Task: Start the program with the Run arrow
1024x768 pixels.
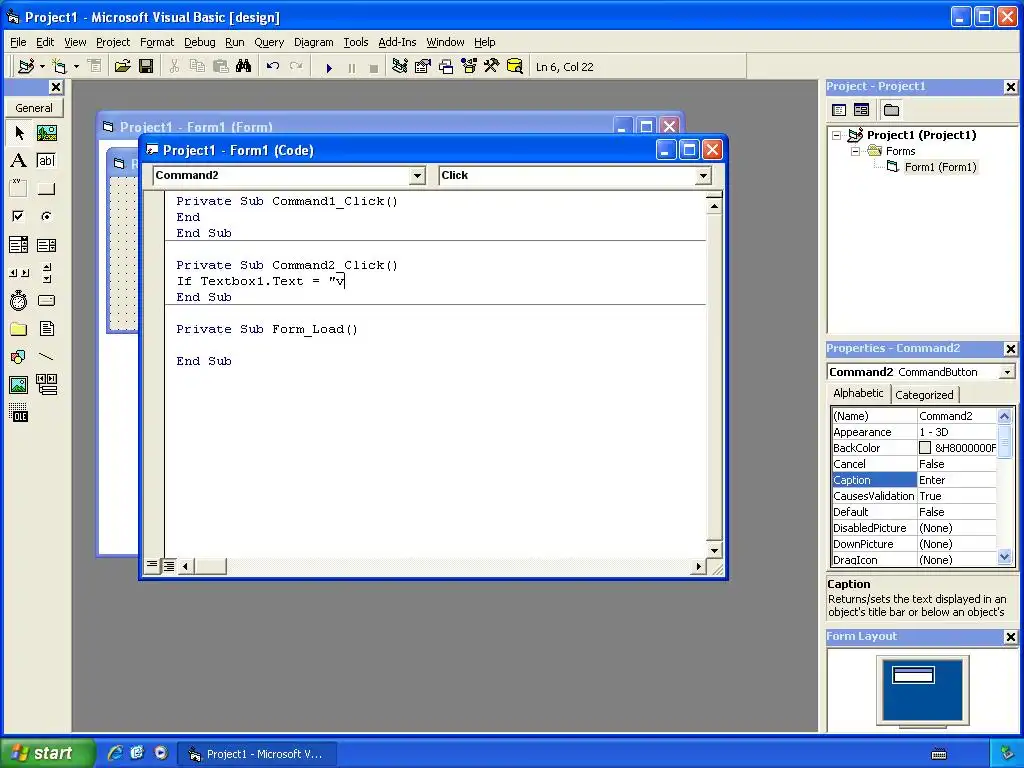Action: pyautogui.click(x=329, y=67)
